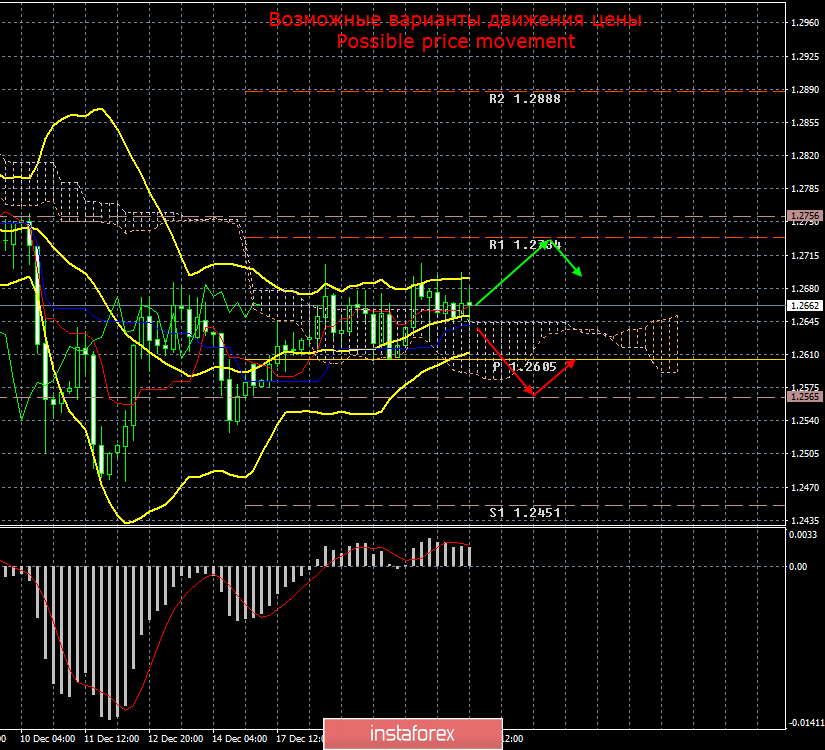Click the highlighted 1.2565 level tag

point(805,397)
